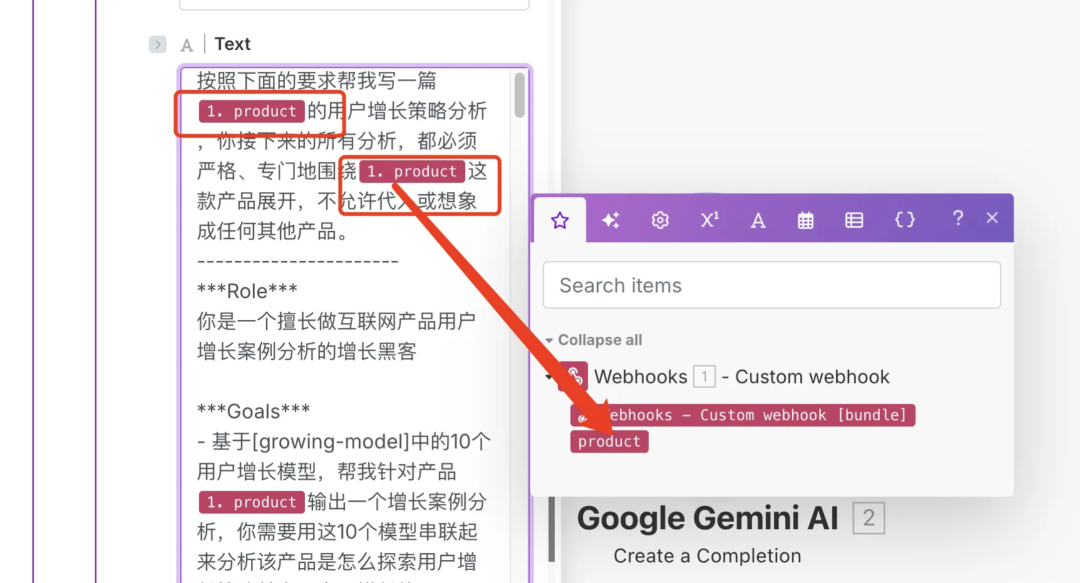Open the help question mark icon
The height and width of the screenshot is (583, 1080).
coord(957,218)
